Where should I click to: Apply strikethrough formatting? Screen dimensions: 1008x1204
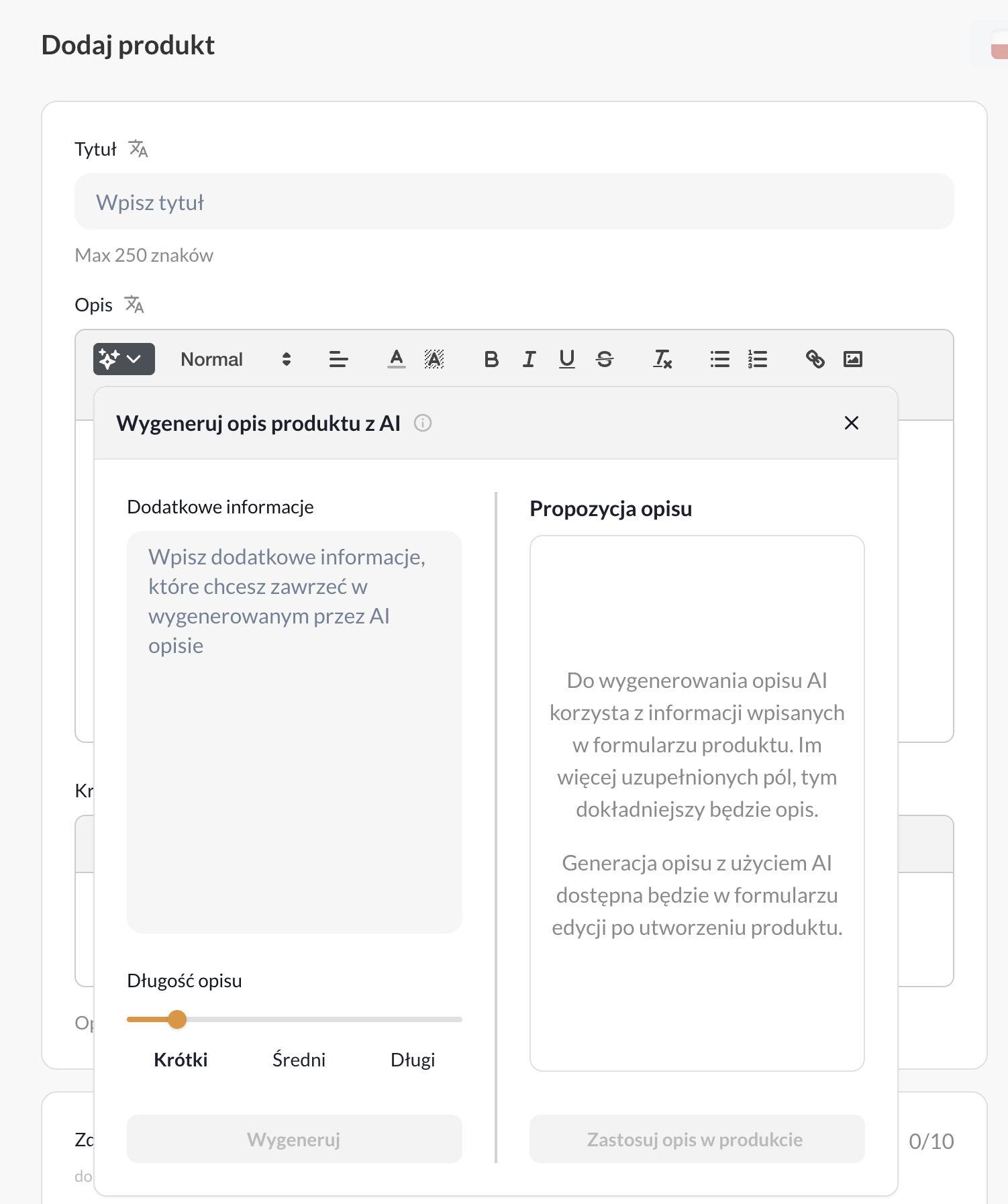(605, 359)
